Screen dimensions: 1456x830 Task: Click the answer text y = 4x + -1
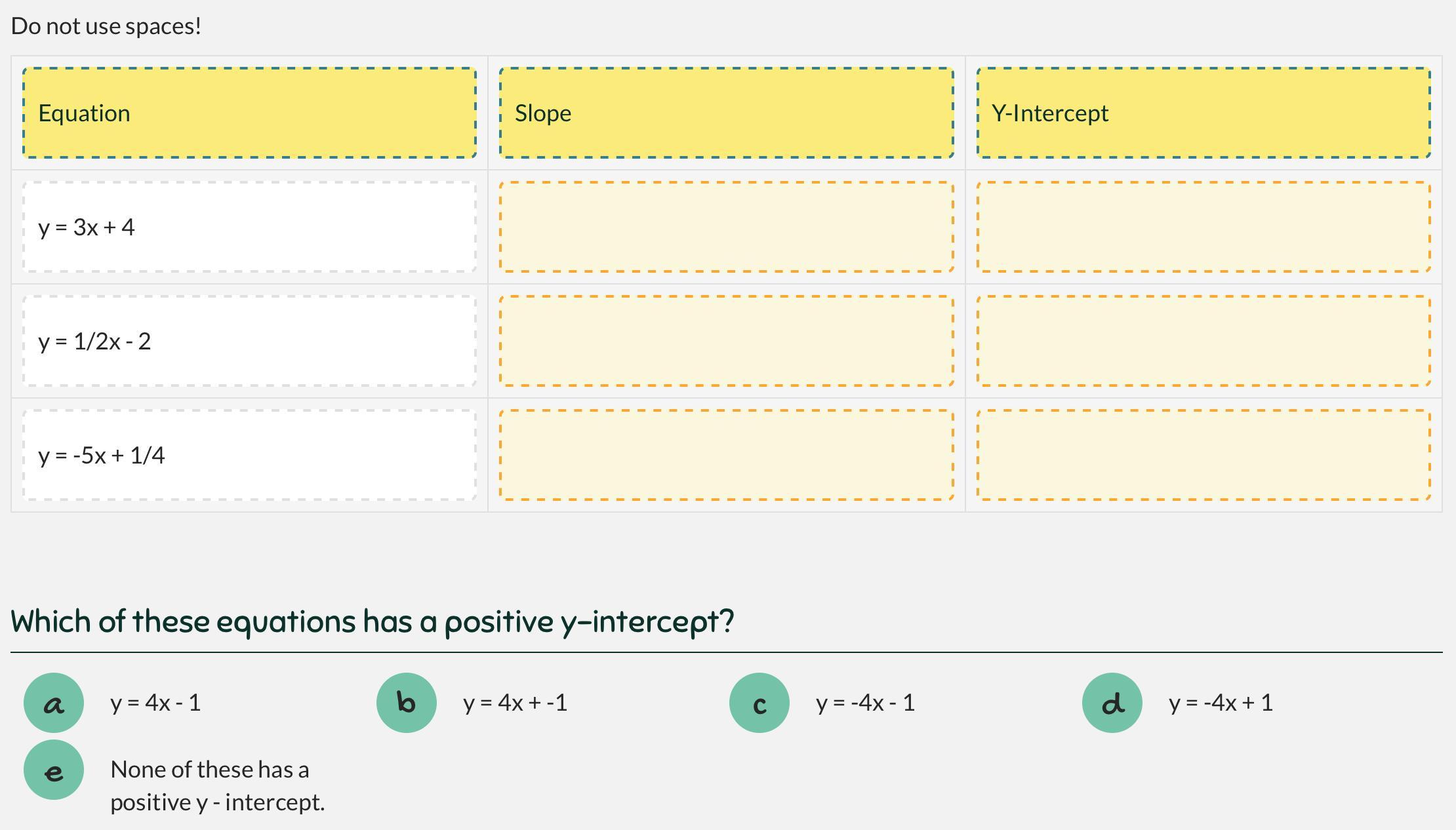click(515, 703)
